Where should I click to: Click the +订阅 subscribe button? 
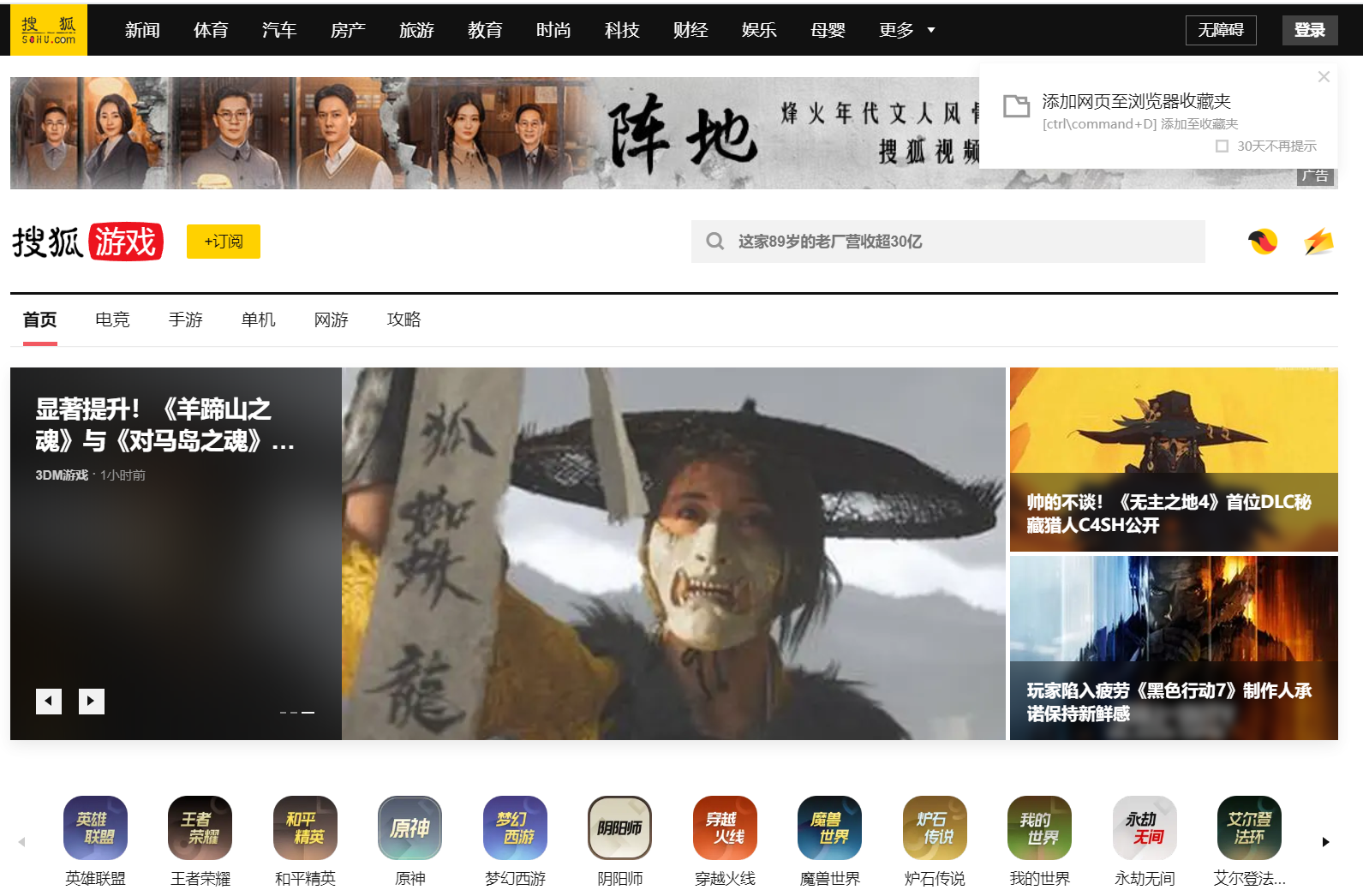point(224,242)
